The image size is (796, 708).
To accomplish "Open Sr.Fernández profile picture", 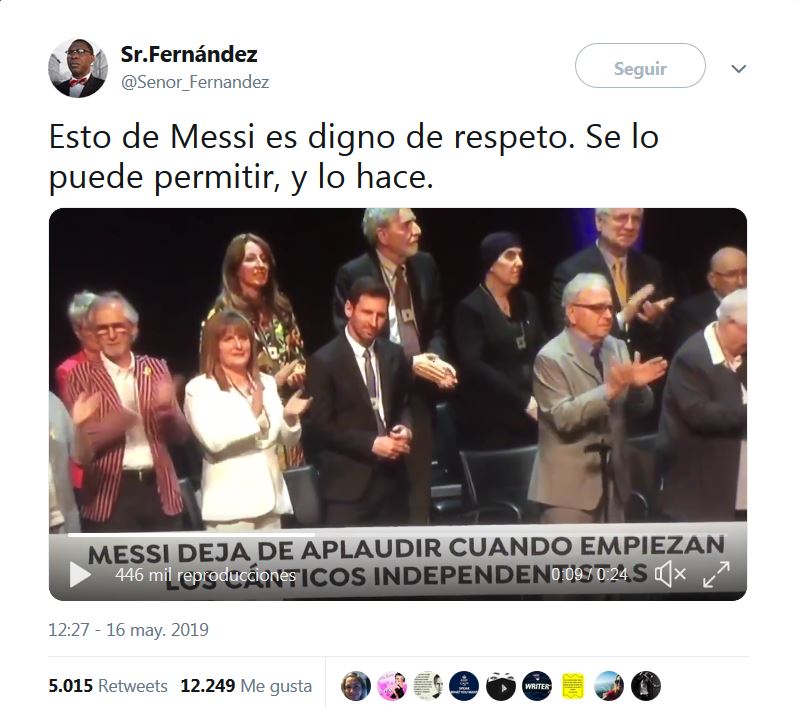I will [x=78, y=68].
